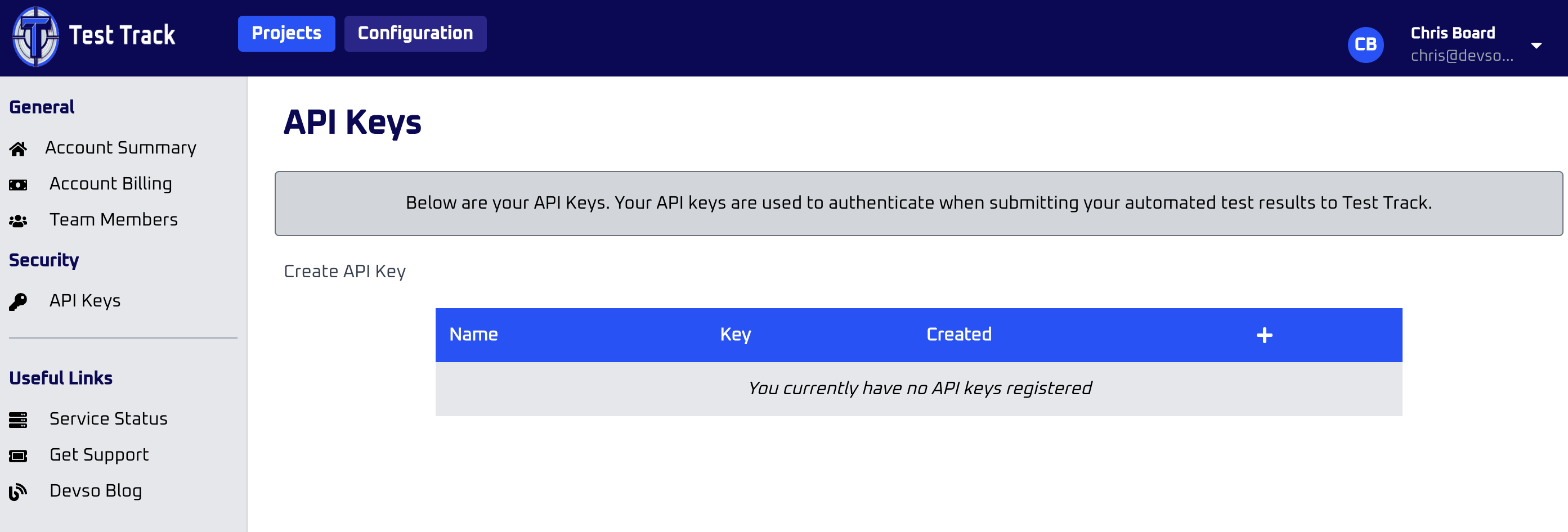Visit the Devso Blog link
1568x532 pixels.
96,490
